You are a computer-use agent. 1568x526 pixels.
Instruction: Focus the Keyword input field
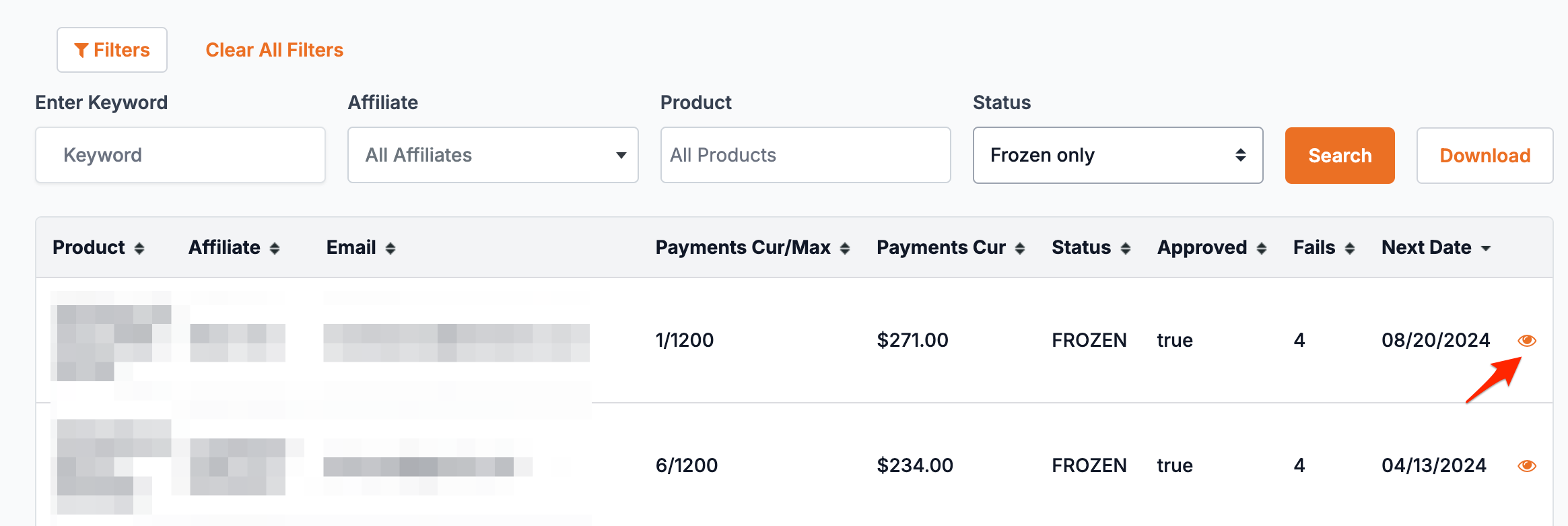[x=180, y=155]
